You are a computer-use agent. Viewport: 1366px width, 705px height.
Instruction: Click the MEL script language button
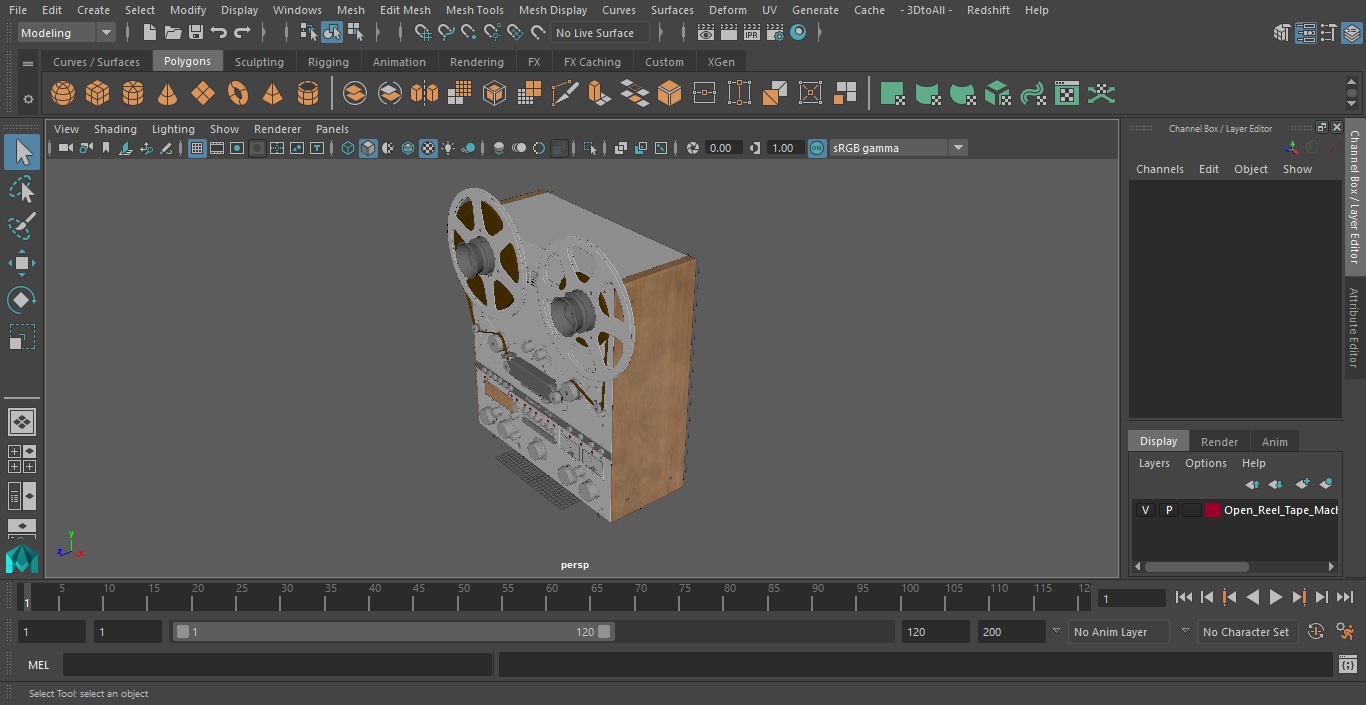[38, 665]
